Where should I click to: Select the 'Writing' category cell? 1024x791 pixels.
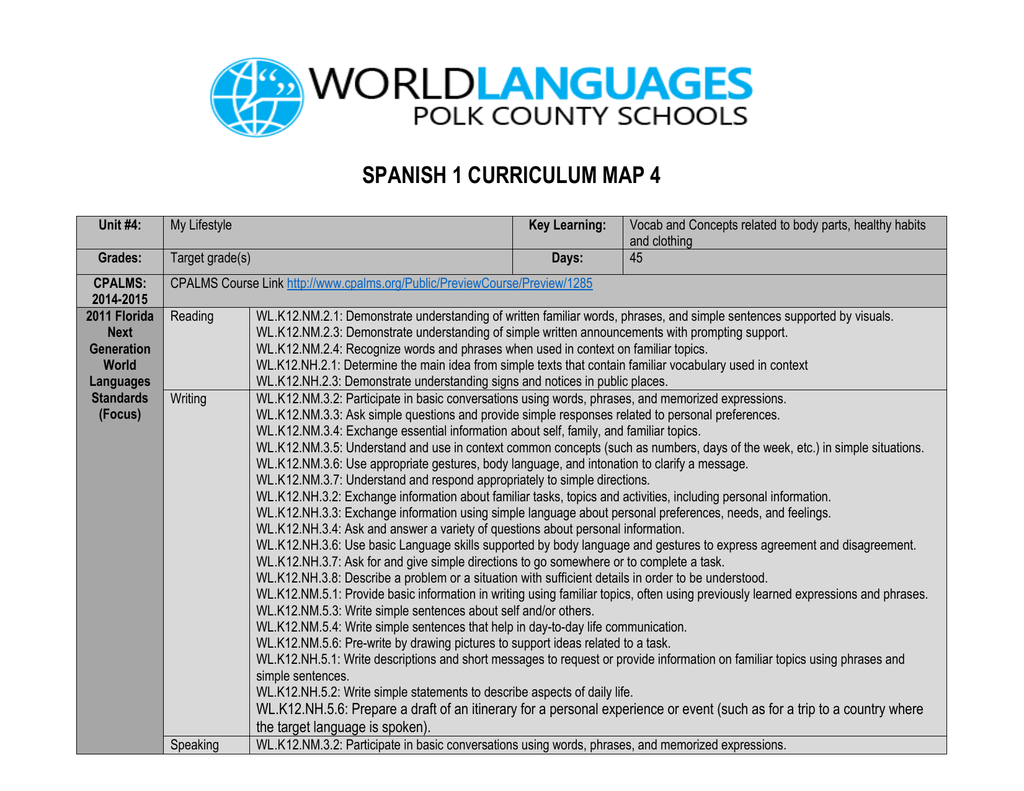tap(188, 399)
